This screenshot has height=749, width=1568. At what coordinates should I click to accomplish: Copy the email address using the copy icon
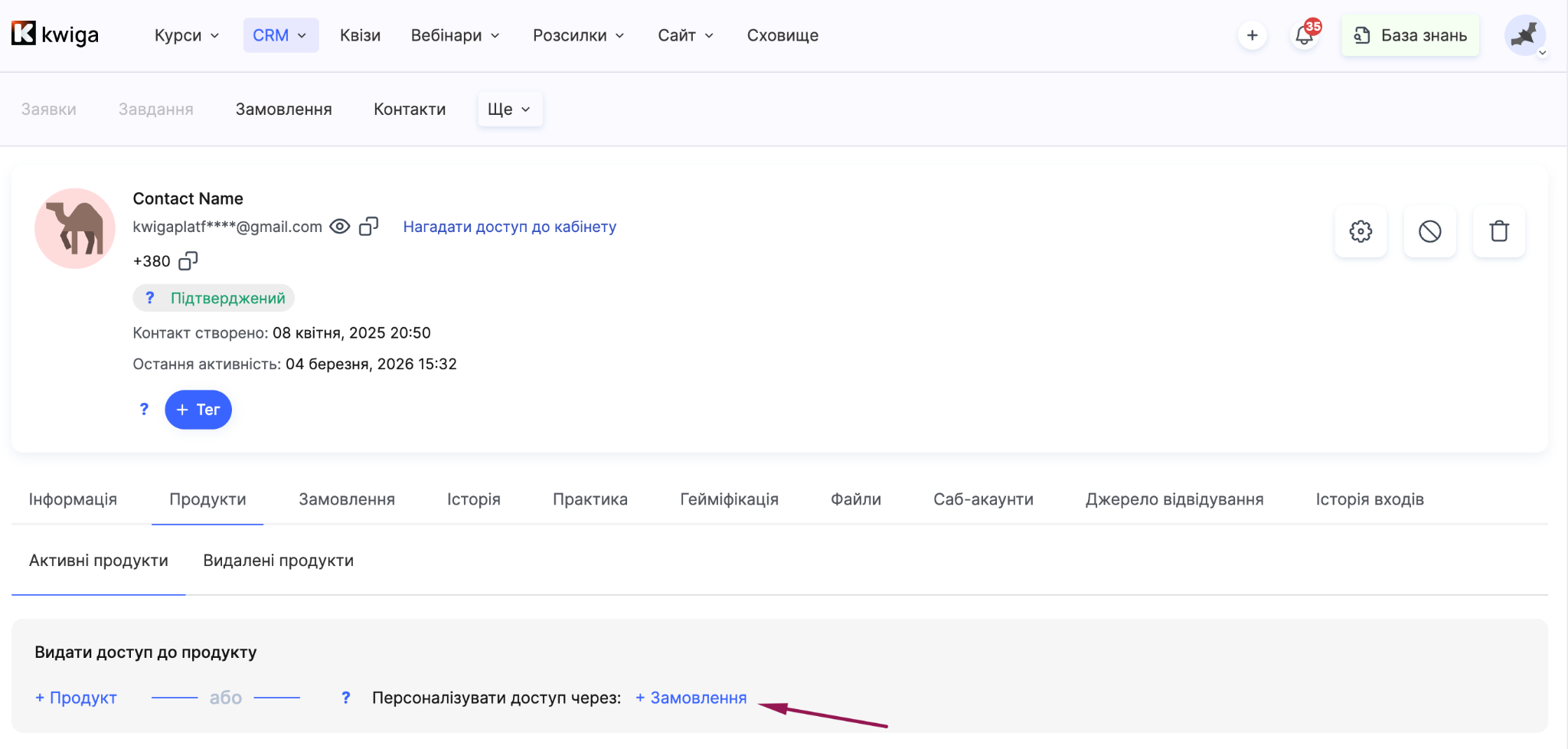(x=369, y=227)
